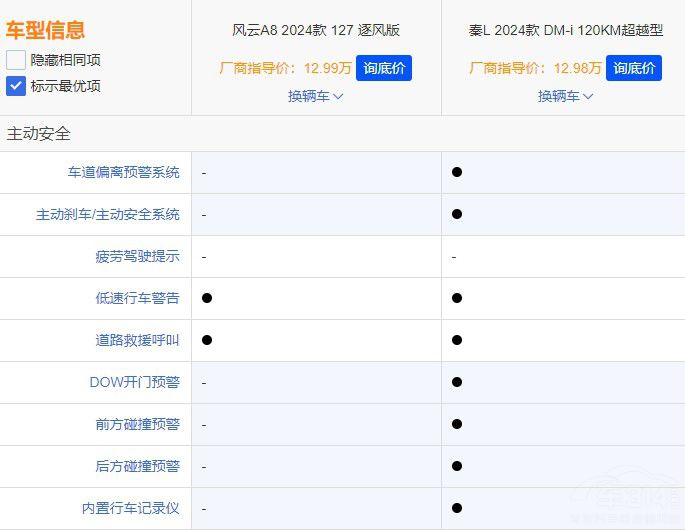This screenshot has height=530, width=685.
Task: Click the 低速行车警告 row label
Action: [138, 298]
